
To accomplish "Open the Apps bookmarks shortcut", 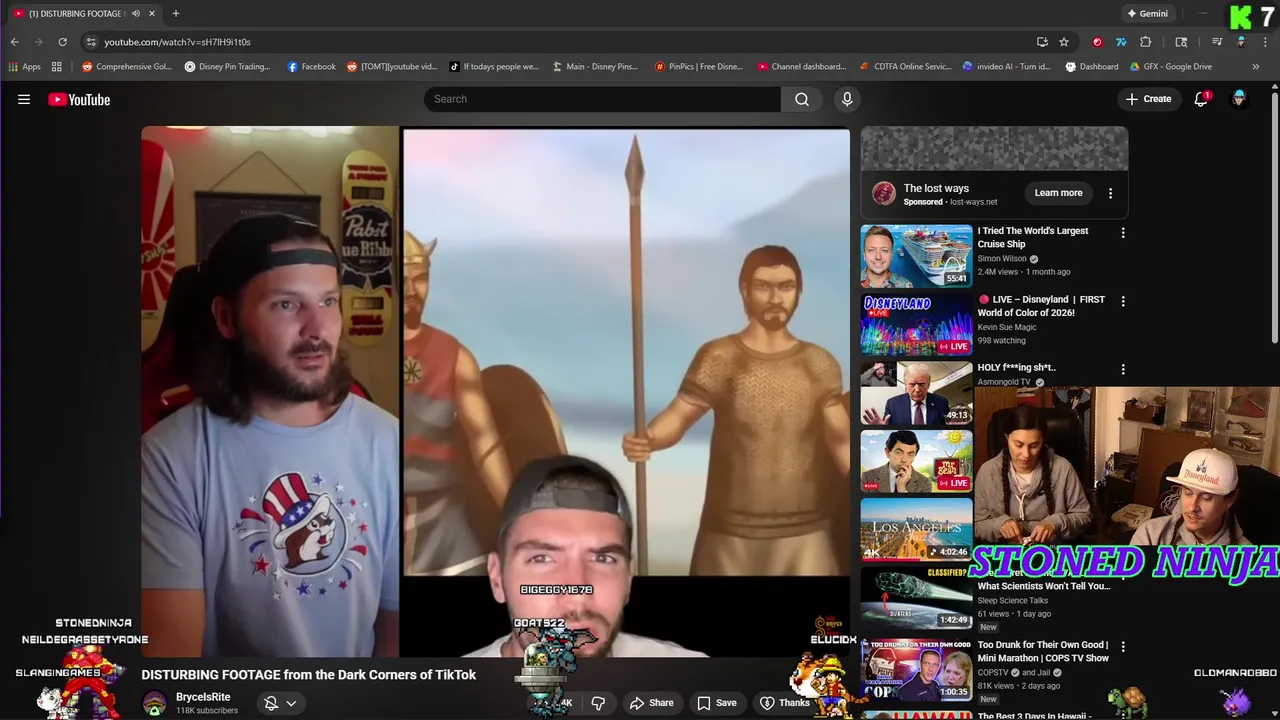I will 24,67.
